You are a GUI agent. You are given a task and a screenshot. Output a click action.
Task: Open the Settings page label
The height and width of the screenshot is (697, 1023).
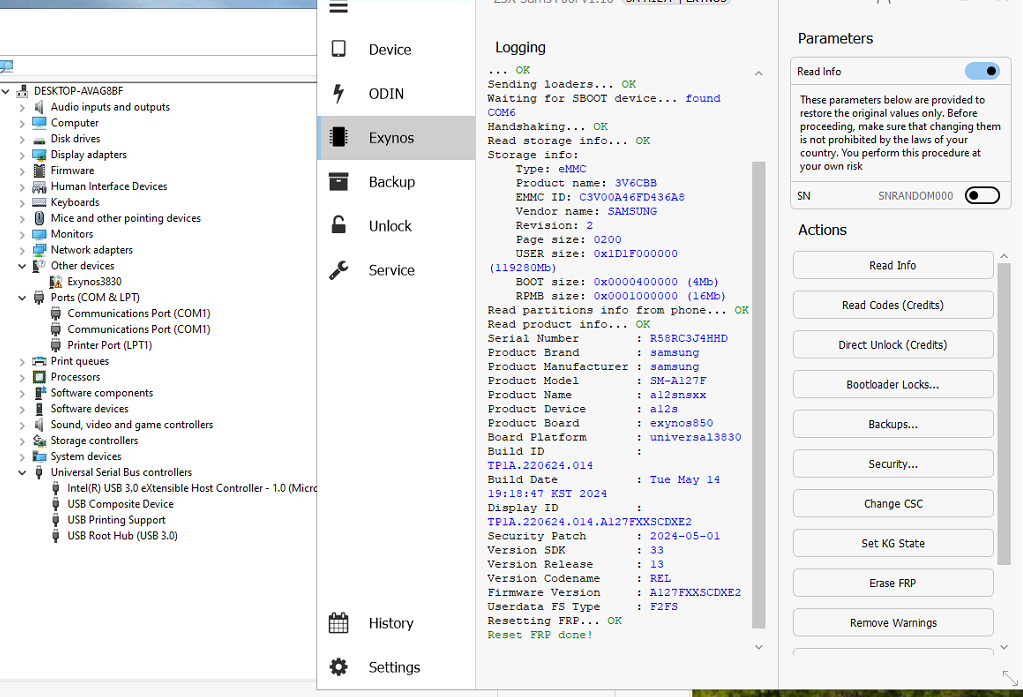pos(394,667)
